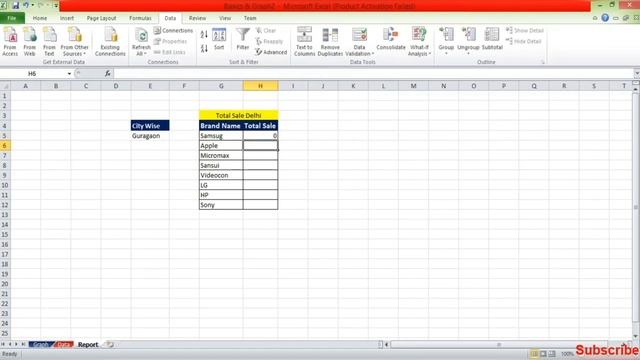The image size is (640, 360).
Task: Undo the last action
Action: pos(26,5)
